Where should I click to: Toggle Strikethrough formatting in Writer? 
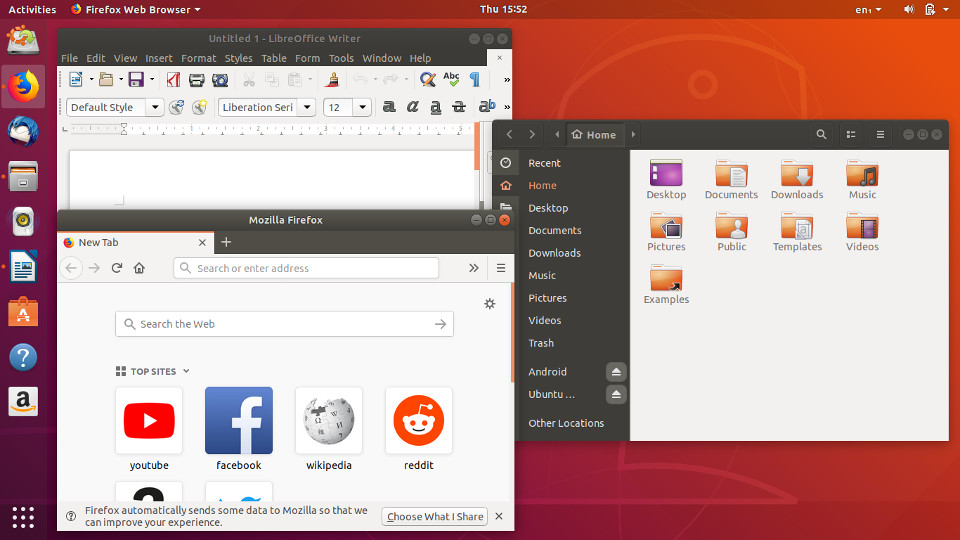click(x=459, y=107)
